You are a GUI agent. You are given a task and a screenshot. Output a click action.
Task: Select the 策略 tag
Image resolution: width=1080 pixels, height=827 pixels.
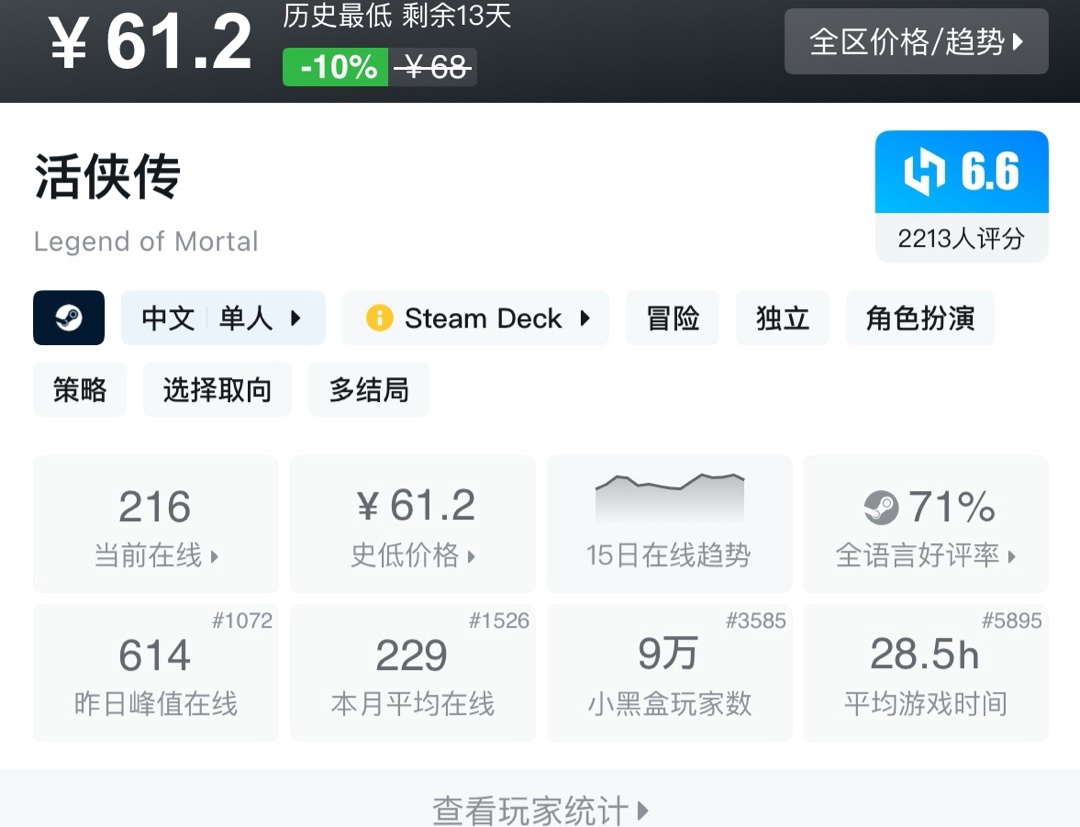(x=80, y=389)
